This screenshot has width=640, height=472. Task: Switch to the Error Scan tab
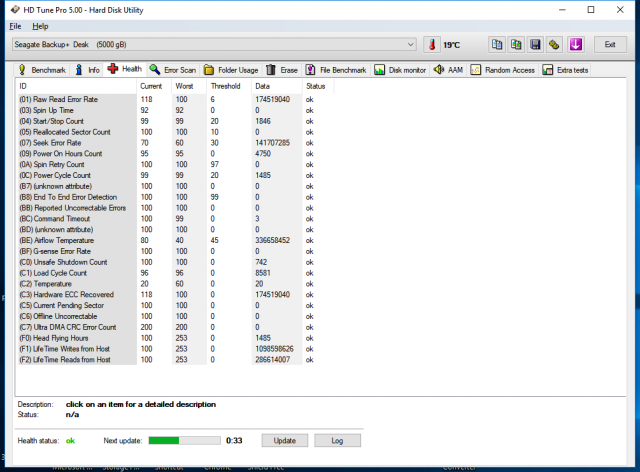point(173,70)
